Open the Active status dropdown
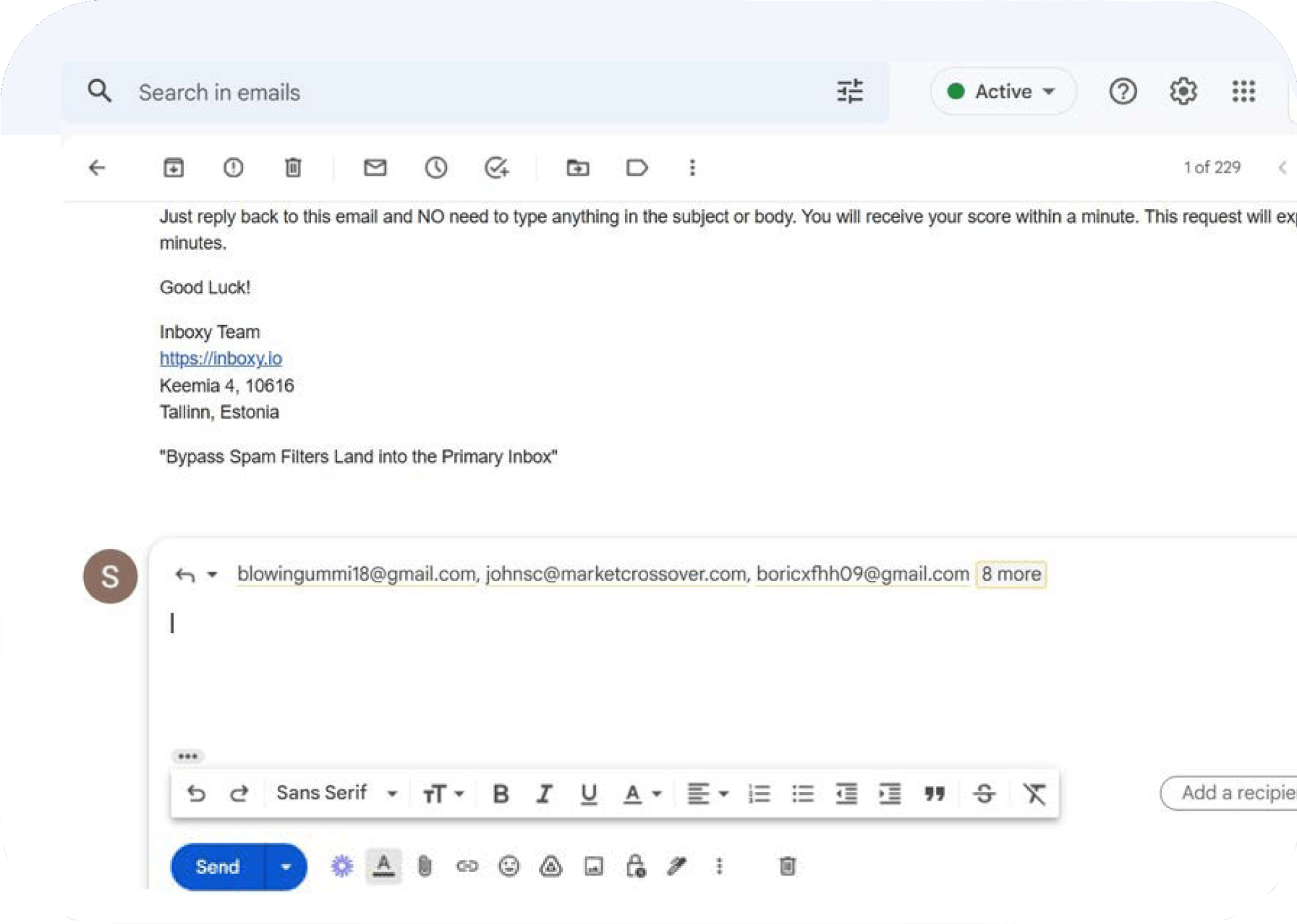 (1003, 91)
